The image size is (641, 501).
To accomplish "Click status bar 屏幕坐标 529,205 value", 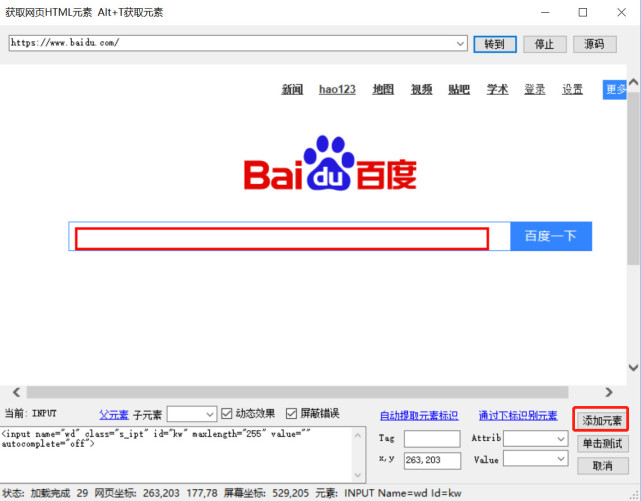I will click(x=291, y=493).
